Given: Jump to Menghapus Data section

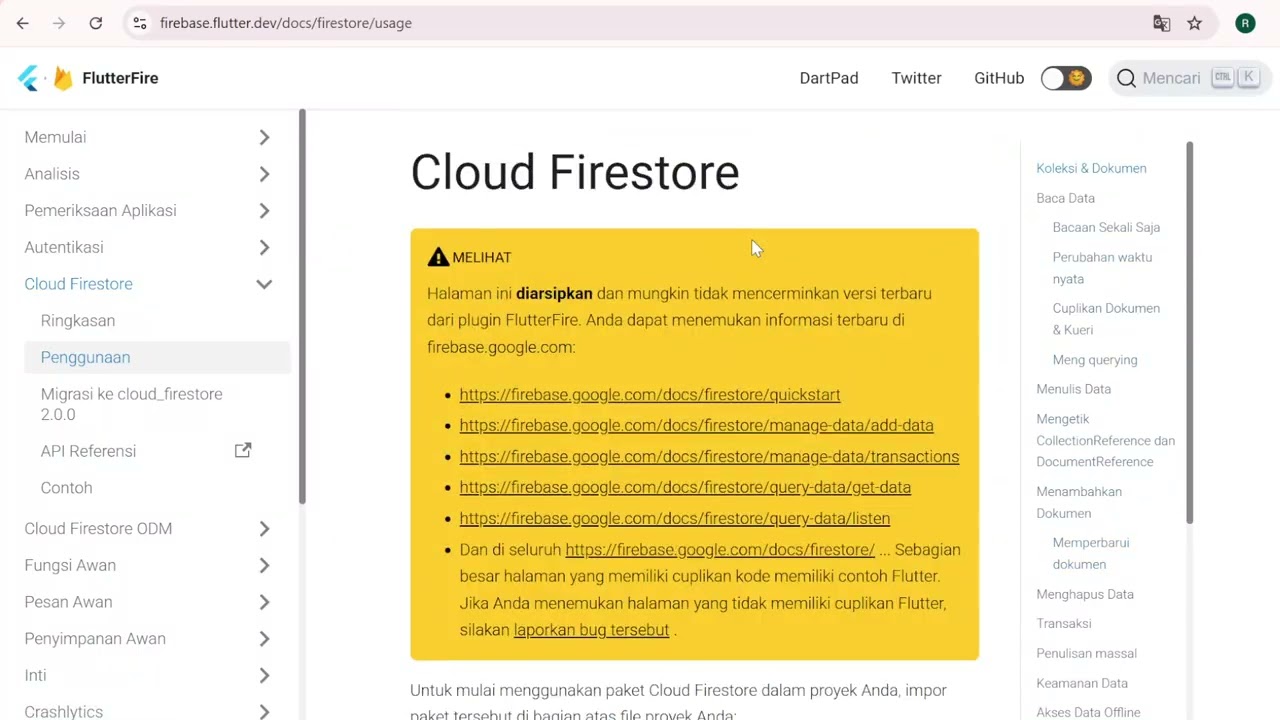Looking at the screenshot, I should click(x=1085, y=594).
